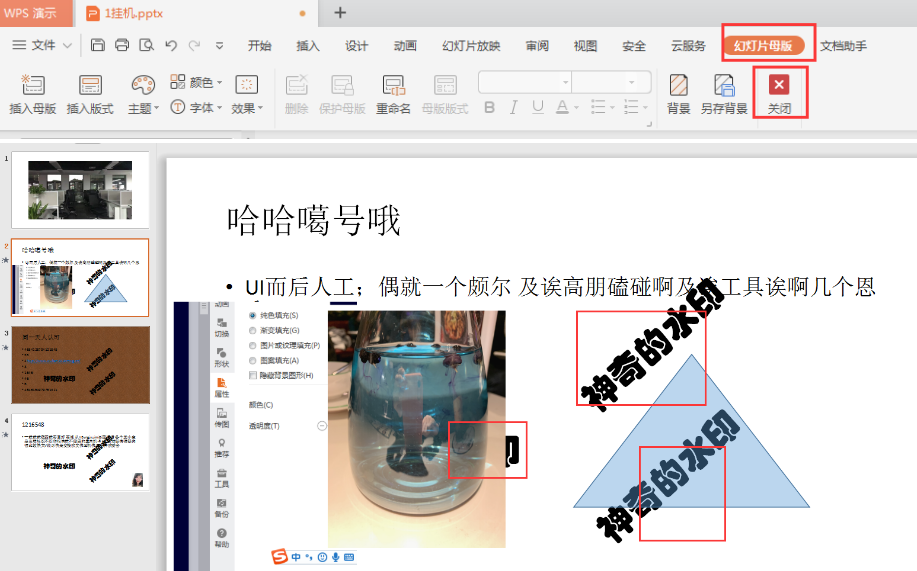Close master view with the 关闭 button
Image resolution: width=917 pixels, height=571 pixels.
tap(780, 93)
